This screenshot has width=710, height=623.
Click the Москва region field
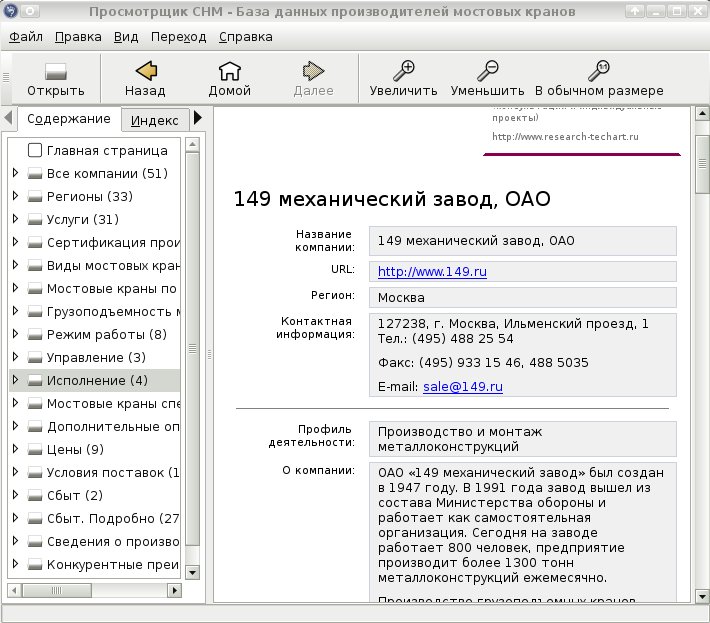(523, 297)
